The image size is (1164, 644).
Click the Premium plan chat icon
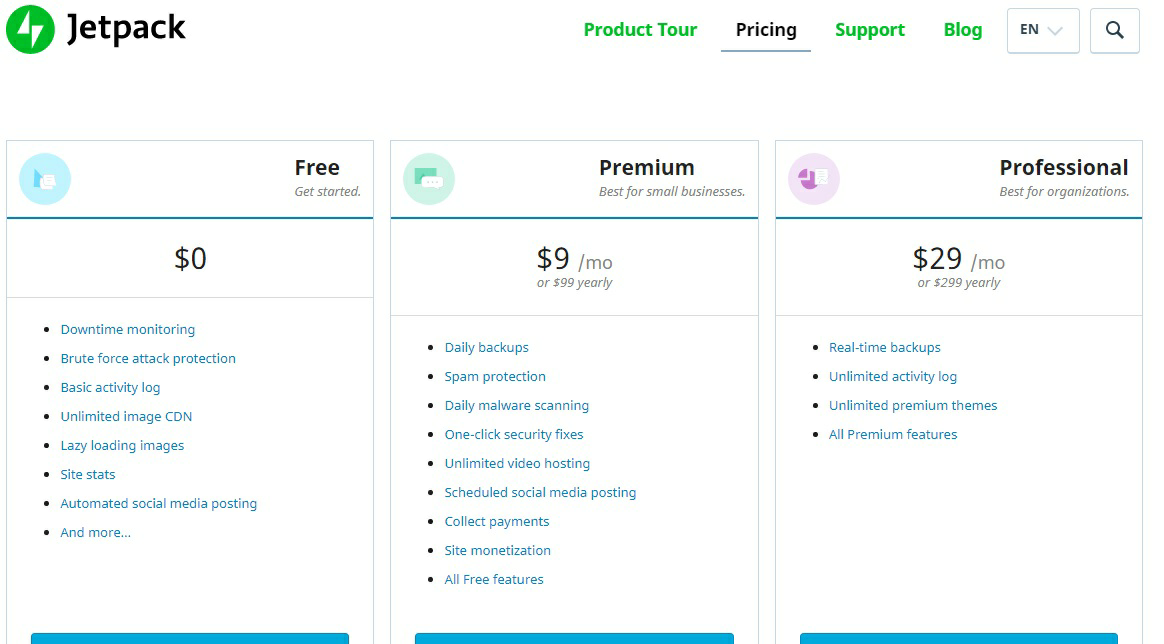tap(429, 179)
